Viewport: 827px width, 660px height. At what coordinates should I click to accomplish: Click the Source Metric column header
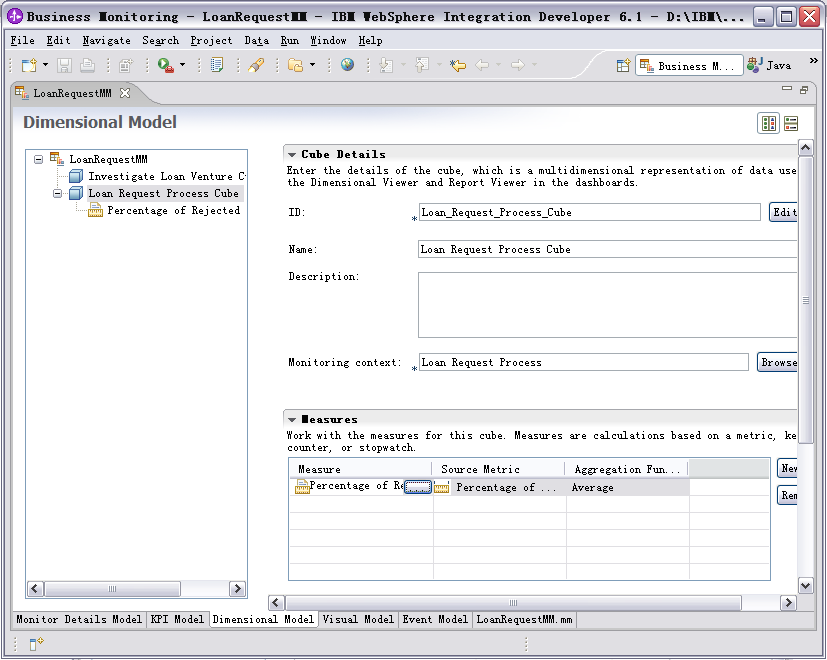click(498, 469)
